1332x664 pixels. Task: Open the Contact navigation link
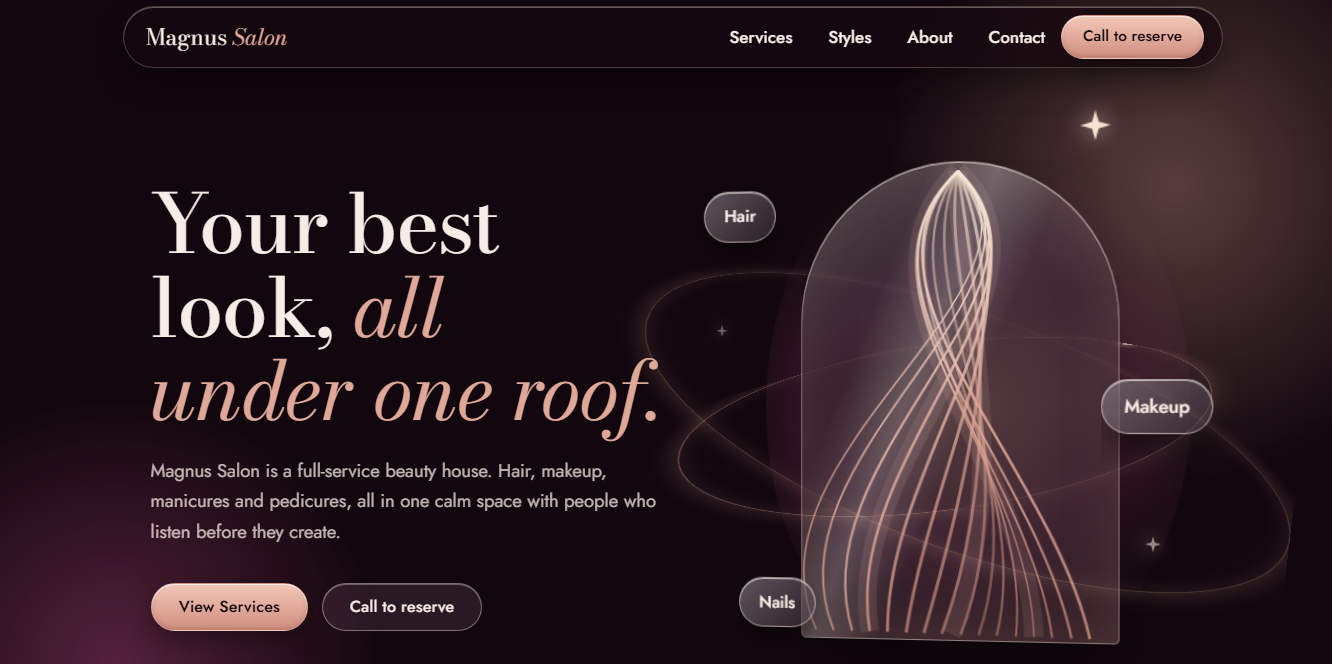(x=1016, y=38)
